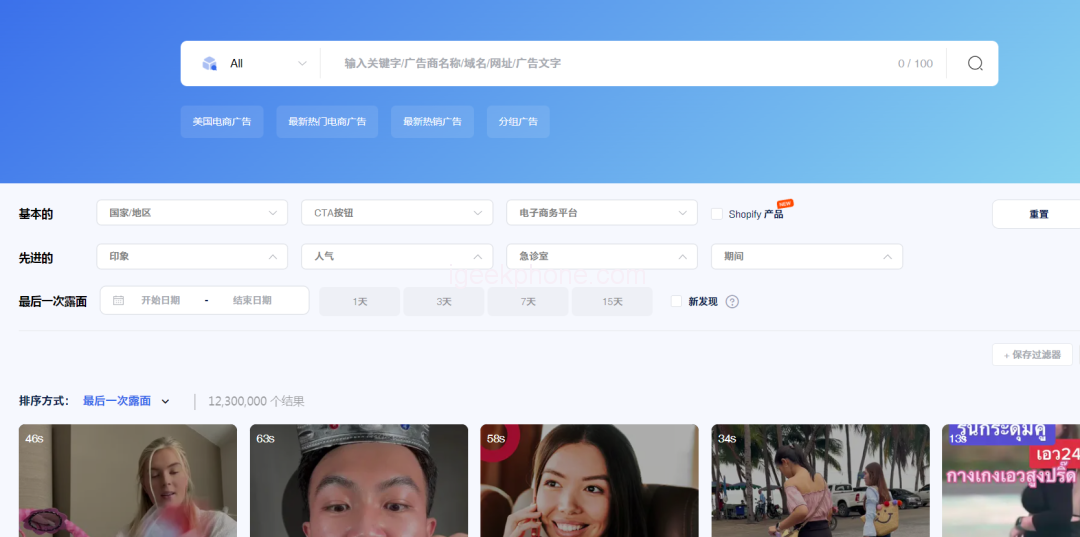This screenshot has width=1080, height=537.
Task: Select the 美国电商广告 quick tag
Action: [222, 122]
